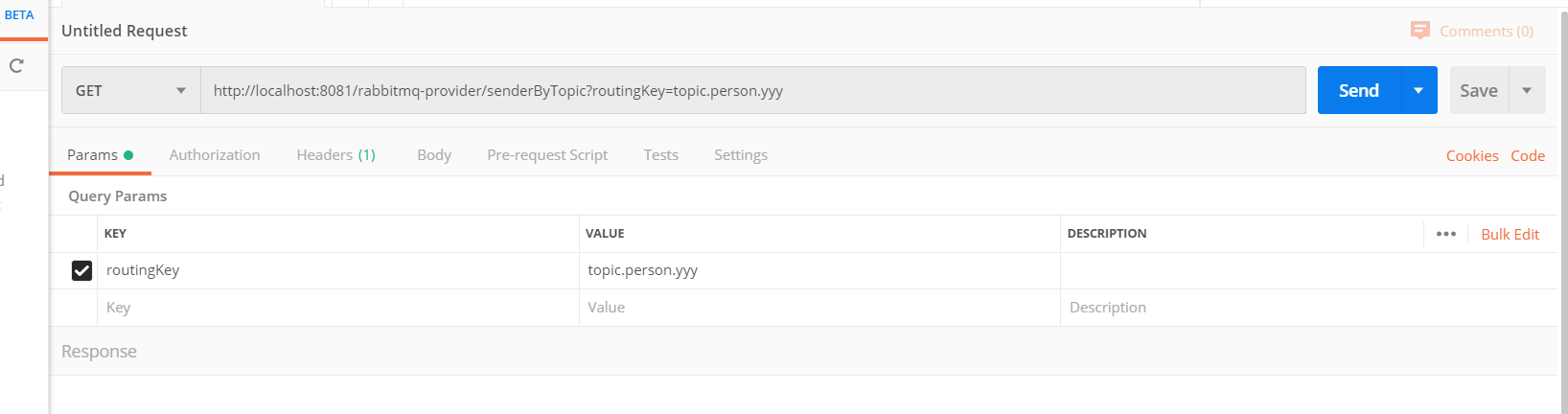This screenshot has width=1568, height=414.
Task: Click the Save button
Action: [x=1478, y=91]
